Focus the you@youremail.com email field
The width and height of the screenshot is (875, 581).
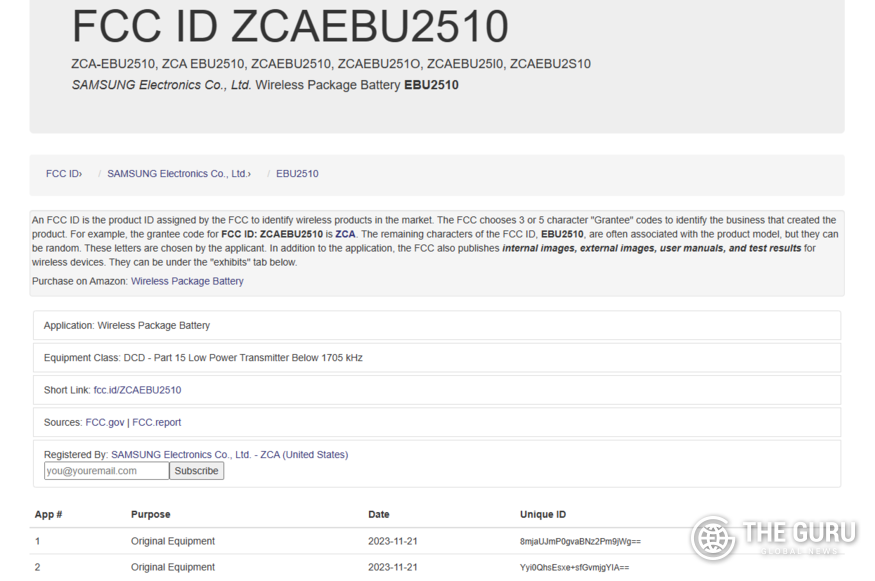107,470
